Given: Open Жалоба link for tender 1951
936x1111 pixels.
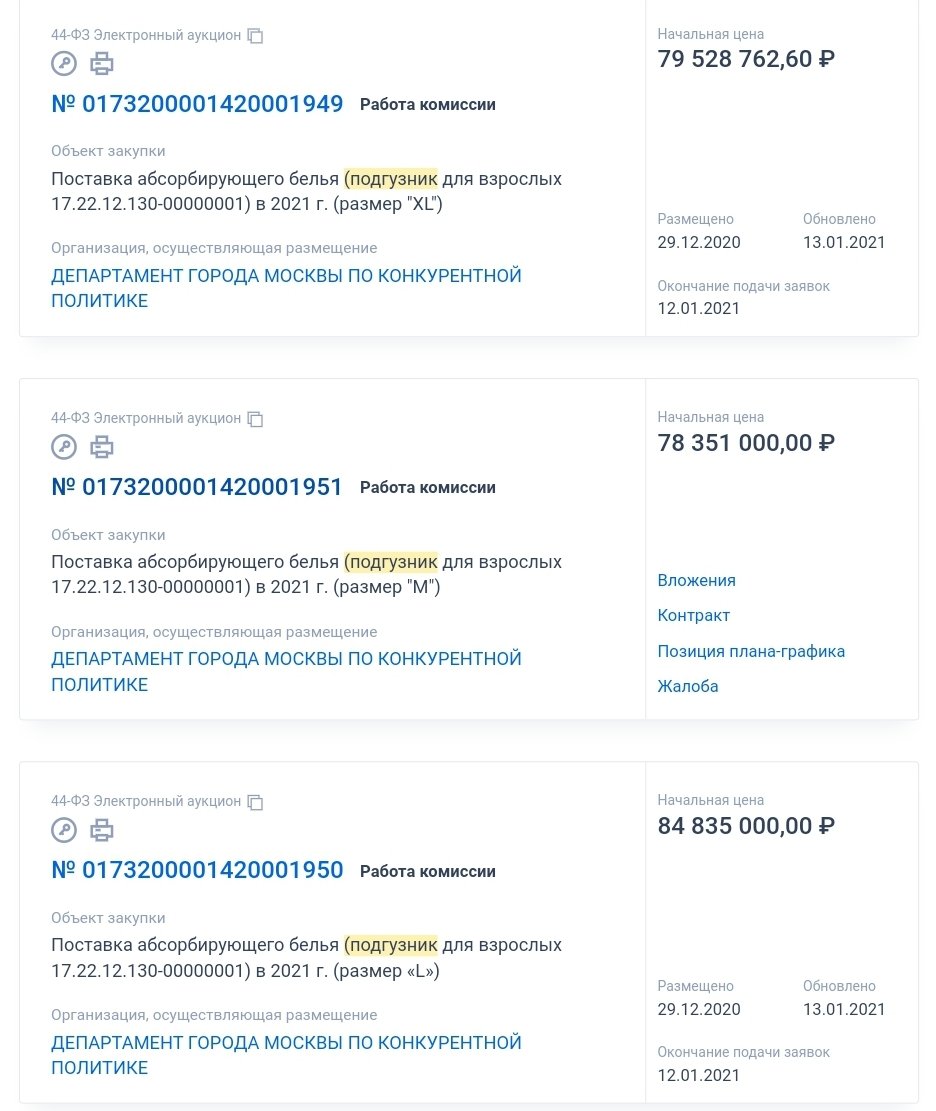Looking at the screenshot, I should (x=688, y=686).
